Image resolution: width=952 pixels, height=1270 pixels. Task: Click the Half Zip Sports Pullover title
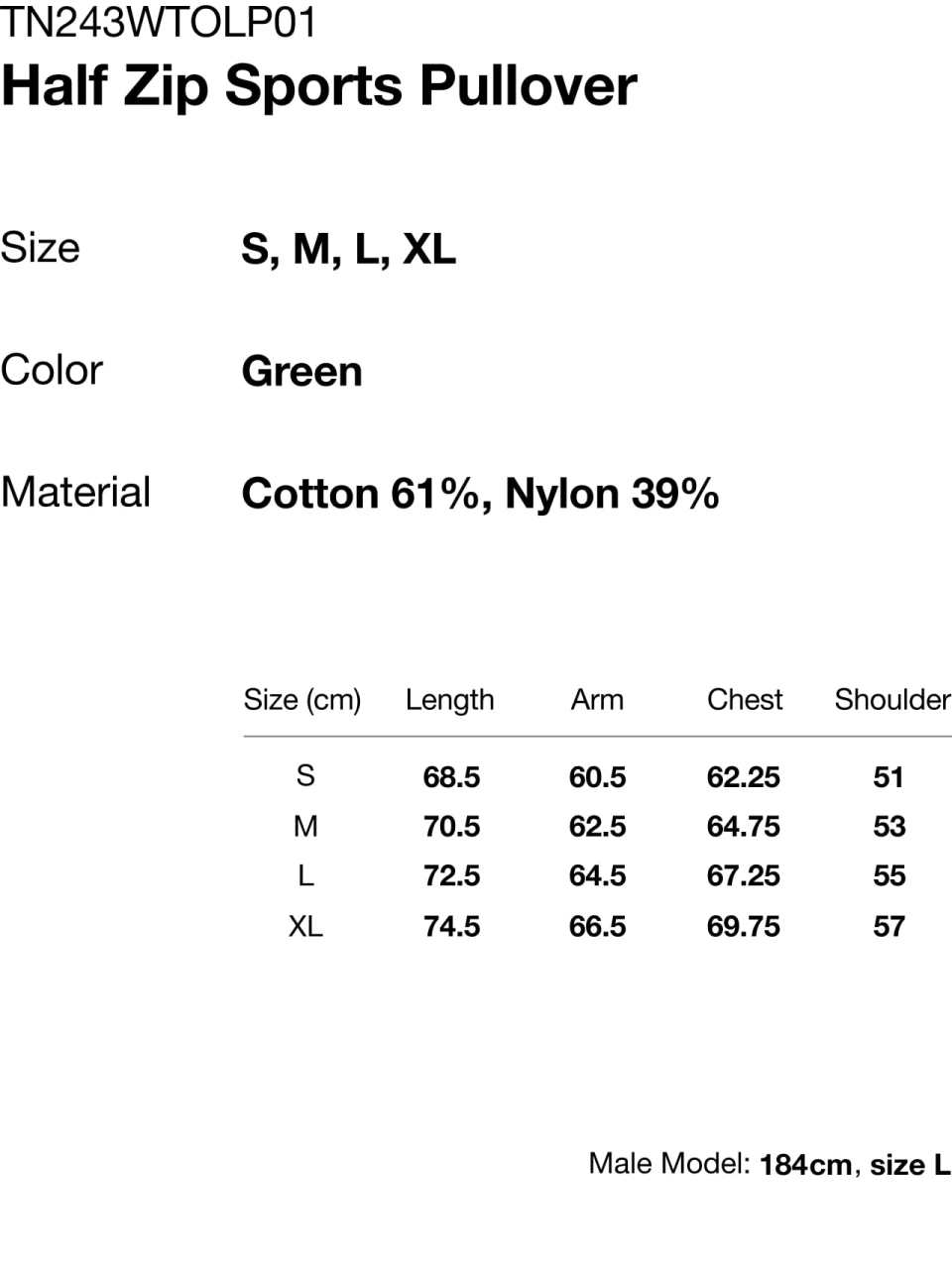[318, 85]
